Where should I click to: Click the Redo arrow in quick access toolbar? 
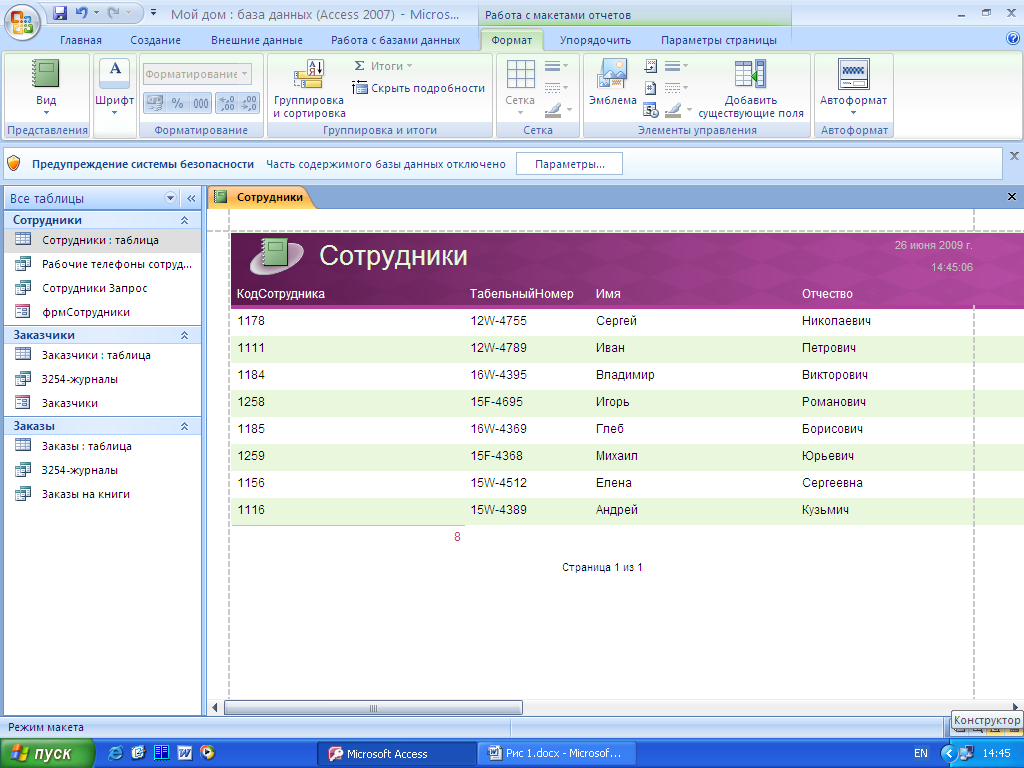point(114,12)
